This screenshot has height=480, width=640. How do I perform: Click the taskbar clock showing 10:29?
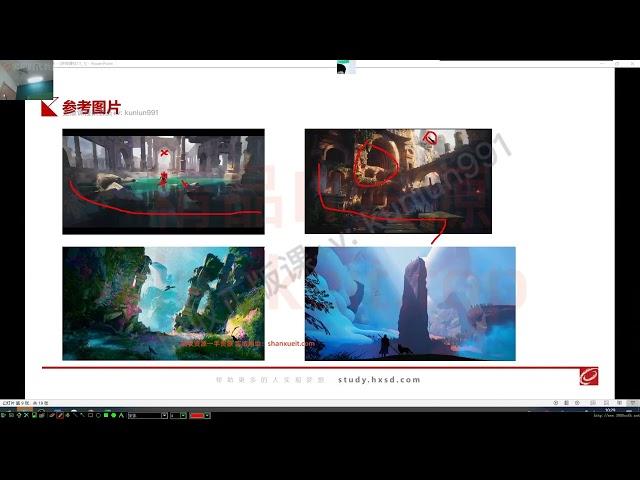[x=610, y=410]
